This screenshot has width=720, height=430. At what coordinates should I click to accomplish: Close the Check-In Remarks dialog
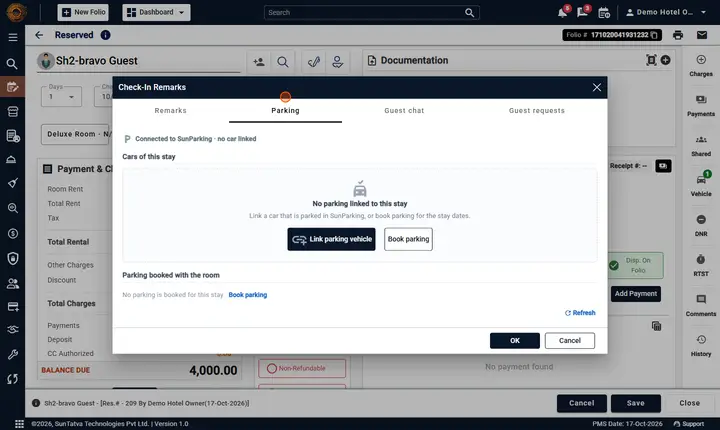pyautogui.click(x=596, y=87)
